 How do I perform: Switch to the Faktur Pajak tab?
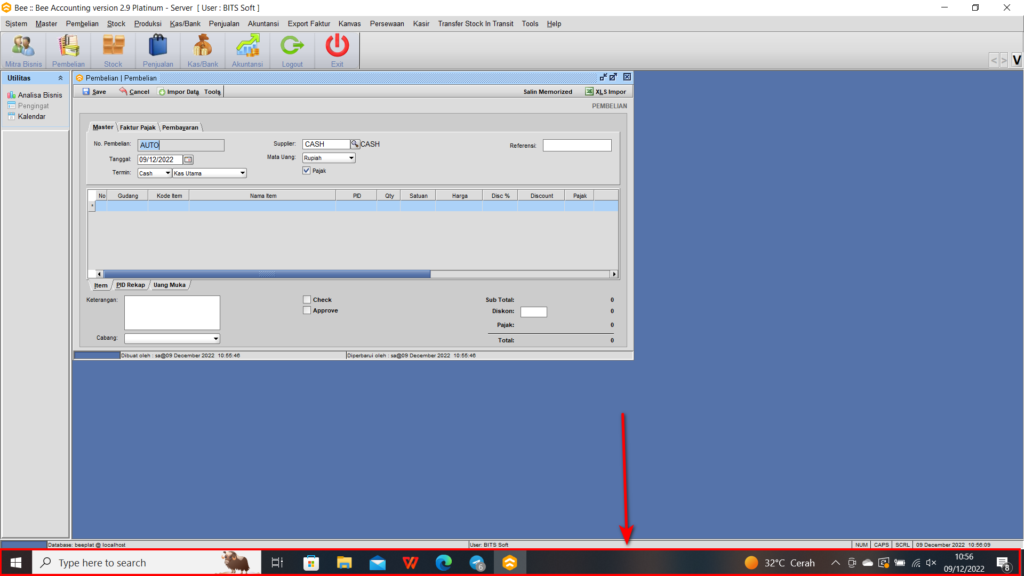pyautogui.click(x=137, y=127)
